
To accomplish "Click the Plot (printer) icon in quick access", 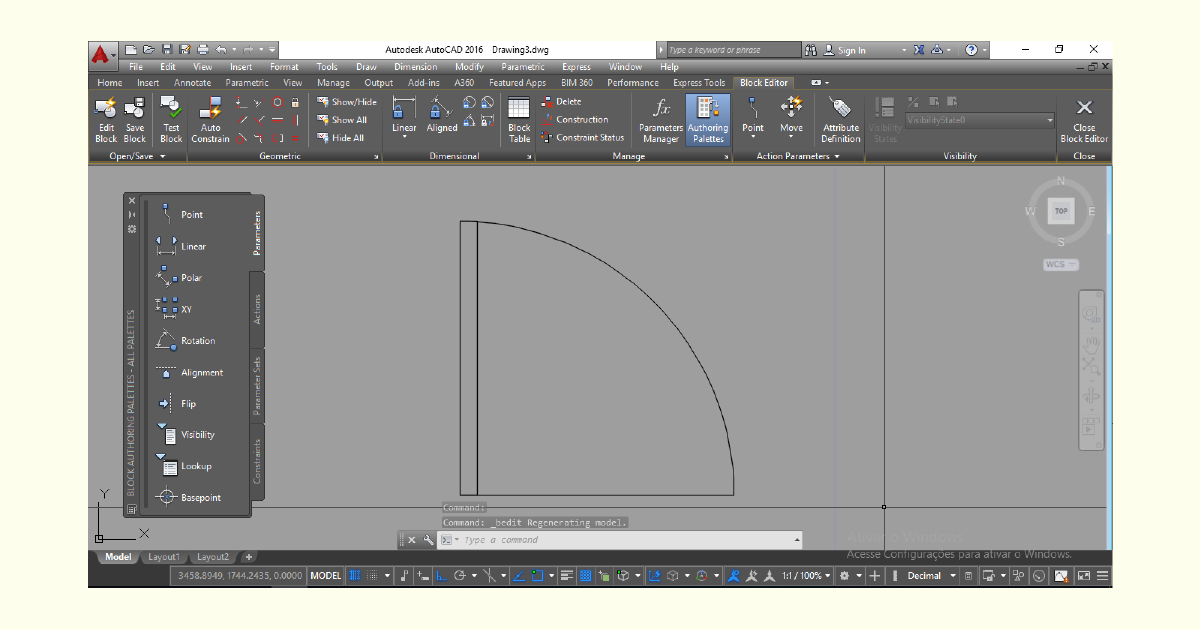I will coord(203,49).
